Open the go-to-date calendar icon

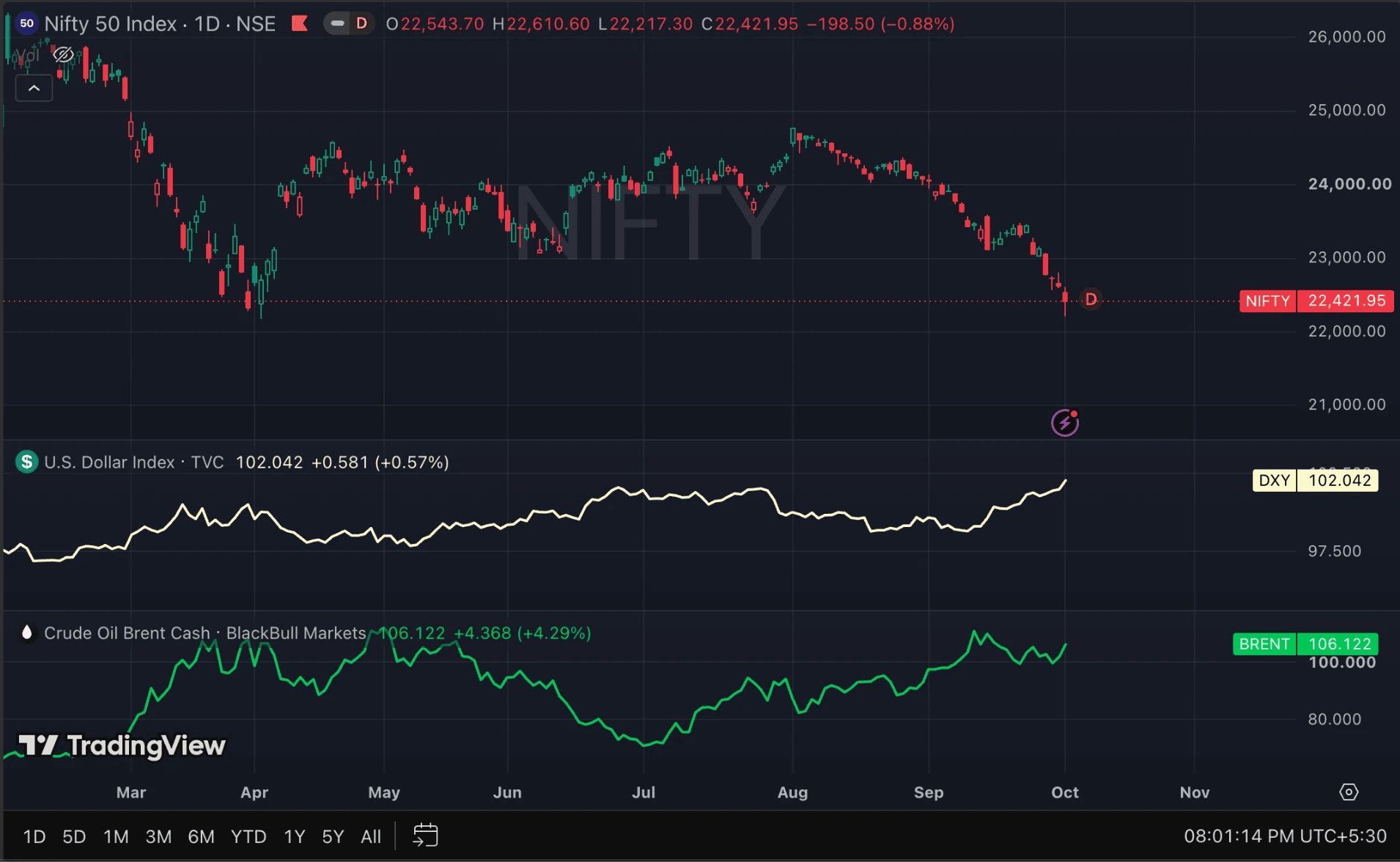point(425,836)
